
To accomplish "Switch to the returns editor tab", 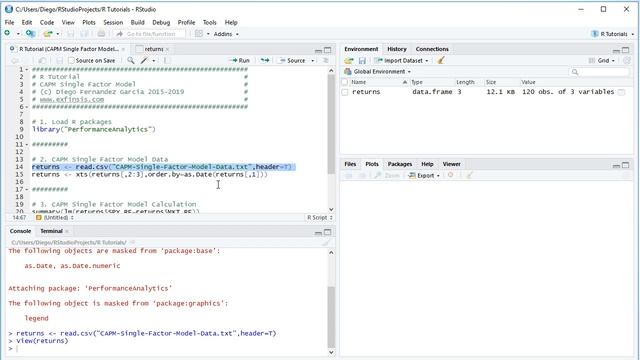I will click(154, 49).
